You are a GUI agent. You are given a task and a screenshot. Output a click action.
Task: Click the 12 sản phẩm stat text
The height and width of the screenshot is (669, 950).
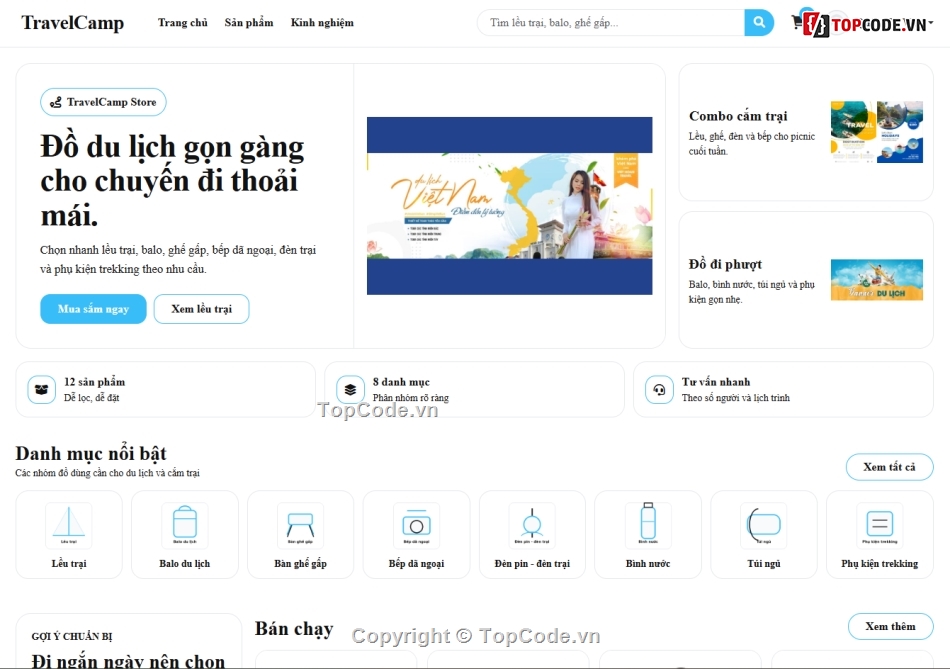click(95, 382)
